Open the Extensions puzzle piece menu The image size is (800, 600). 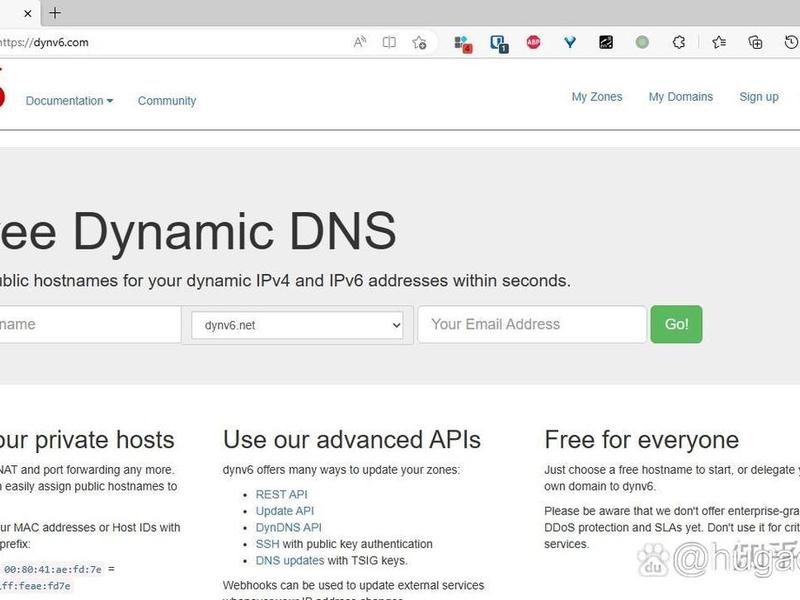click(x=678, y=42)
